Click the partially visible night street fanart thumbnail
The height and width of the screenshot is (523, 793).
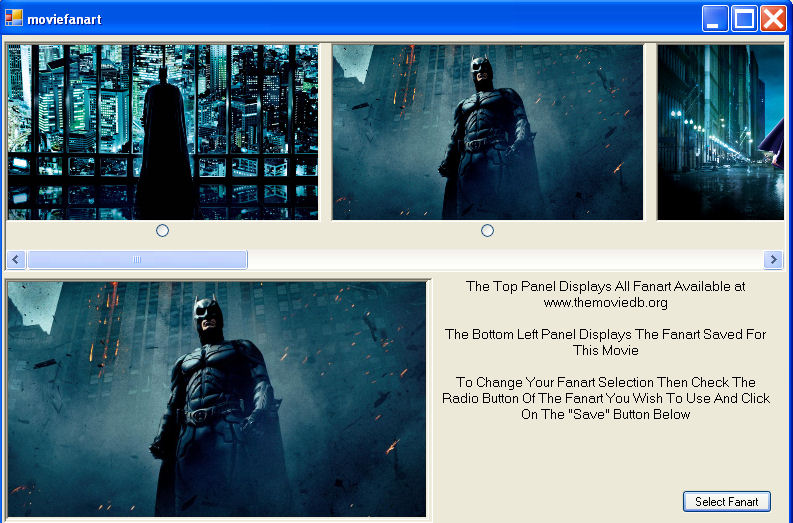click(720, 132)
